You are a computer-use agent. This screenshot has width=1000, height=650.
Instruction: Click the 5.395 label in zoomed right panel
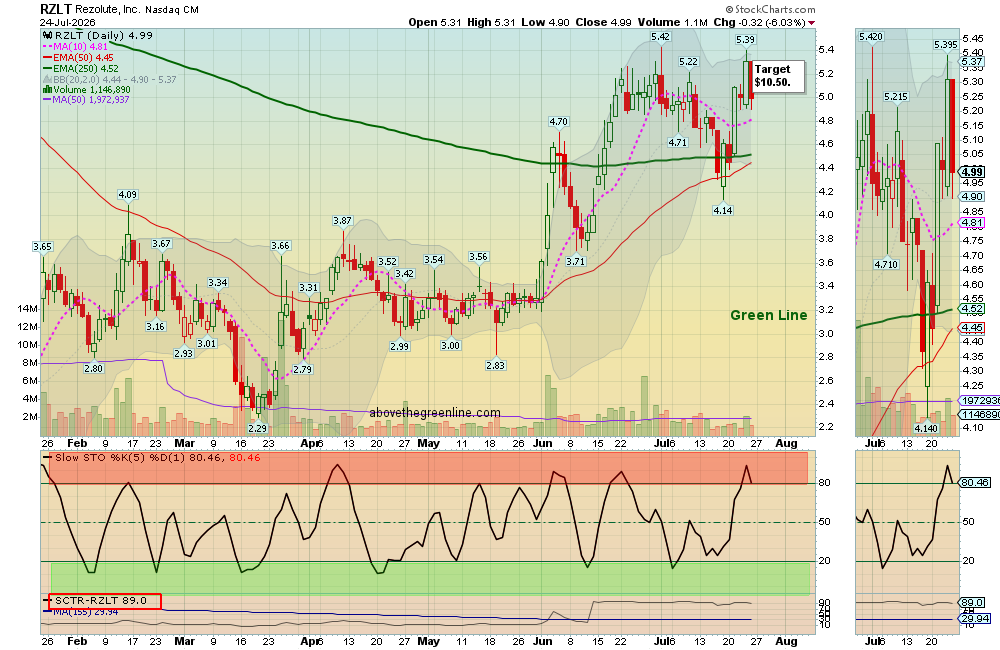point(945,45)
